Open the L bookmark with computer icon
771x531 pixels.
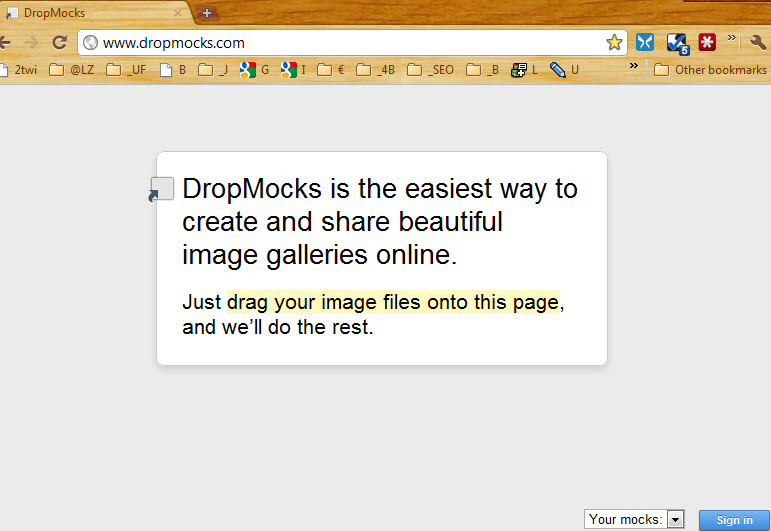(524, 70)
